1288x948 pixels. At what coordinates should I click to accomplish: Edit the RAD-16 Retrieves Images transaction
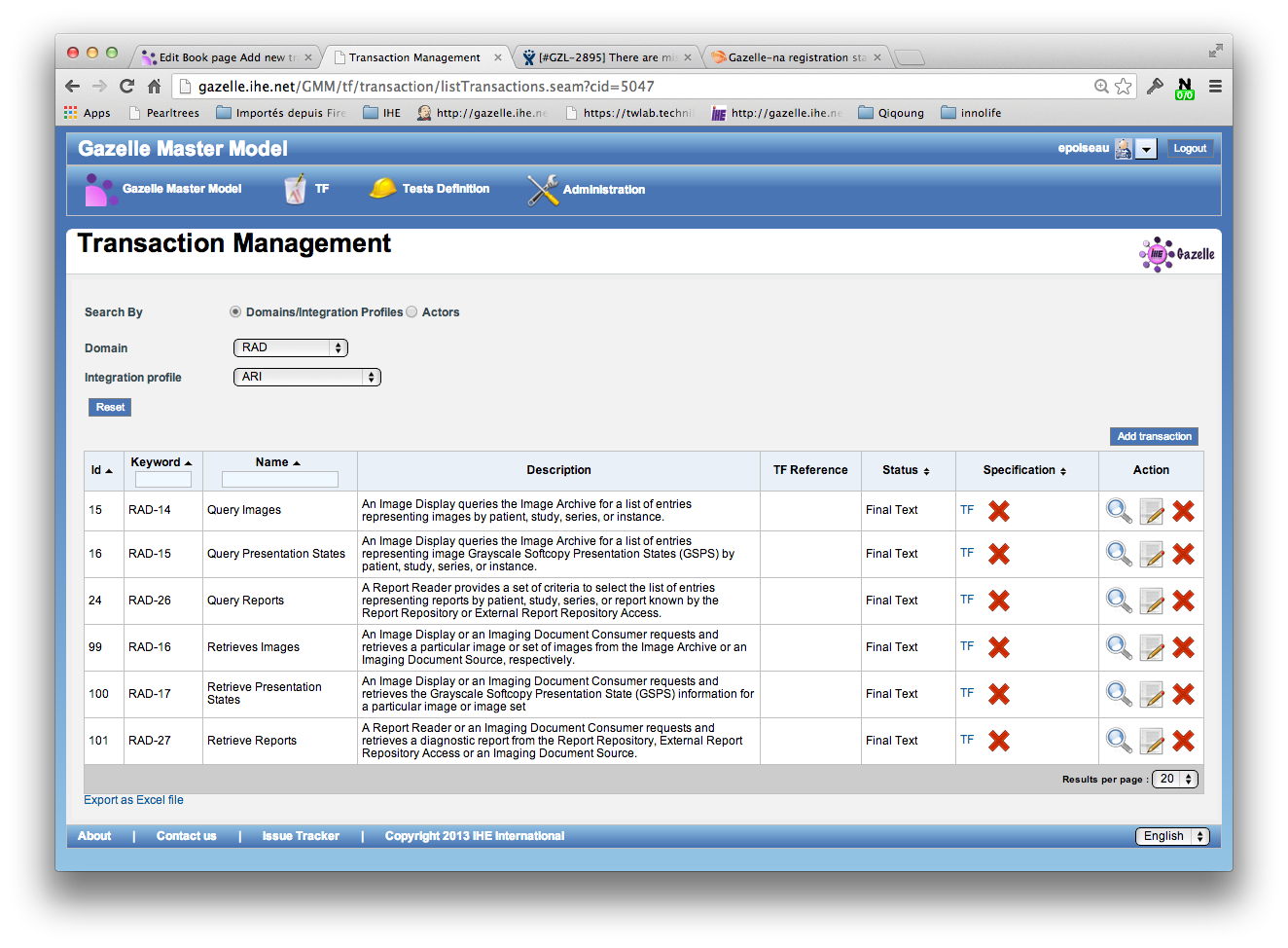point(1152,647)
